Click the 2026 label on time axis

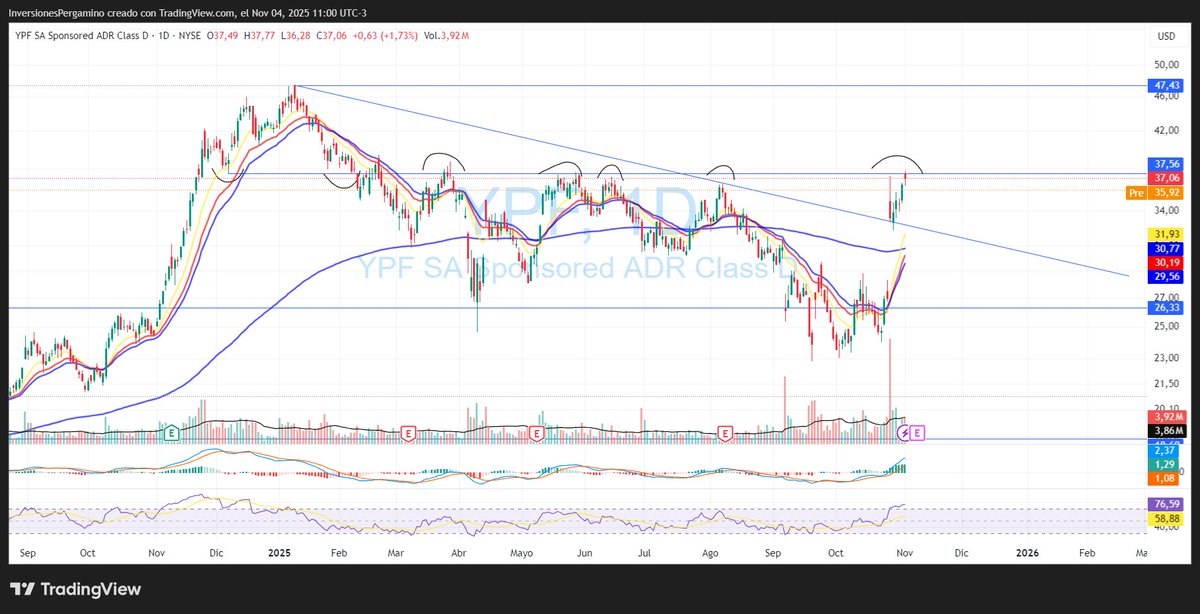click(1027, 552)
